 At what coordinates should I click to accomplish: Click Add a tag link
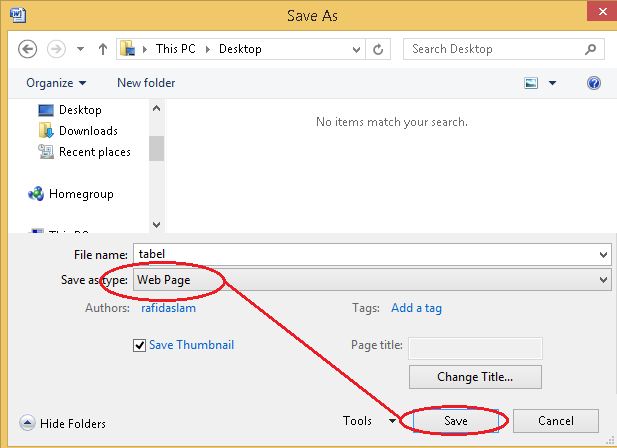pyautogui.click(x=416, y=308)
